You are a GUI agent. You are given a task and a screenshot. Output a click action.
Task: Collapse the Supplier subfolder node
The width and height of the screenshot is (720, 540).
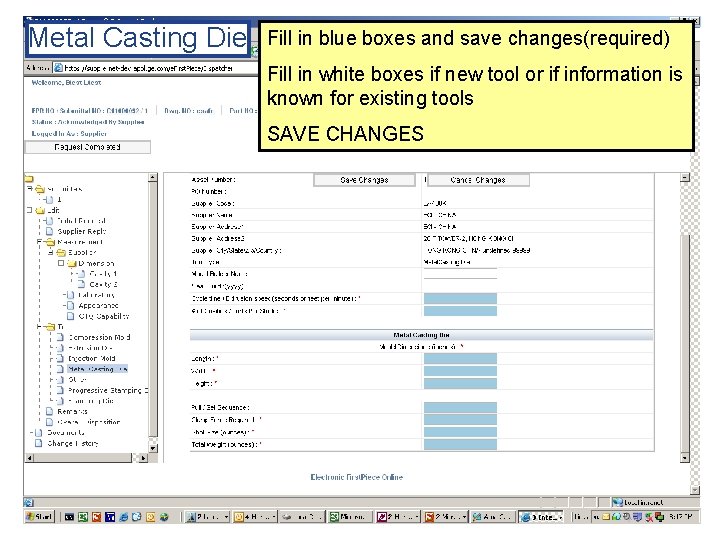pyautogui.click(x=51, y=252)
